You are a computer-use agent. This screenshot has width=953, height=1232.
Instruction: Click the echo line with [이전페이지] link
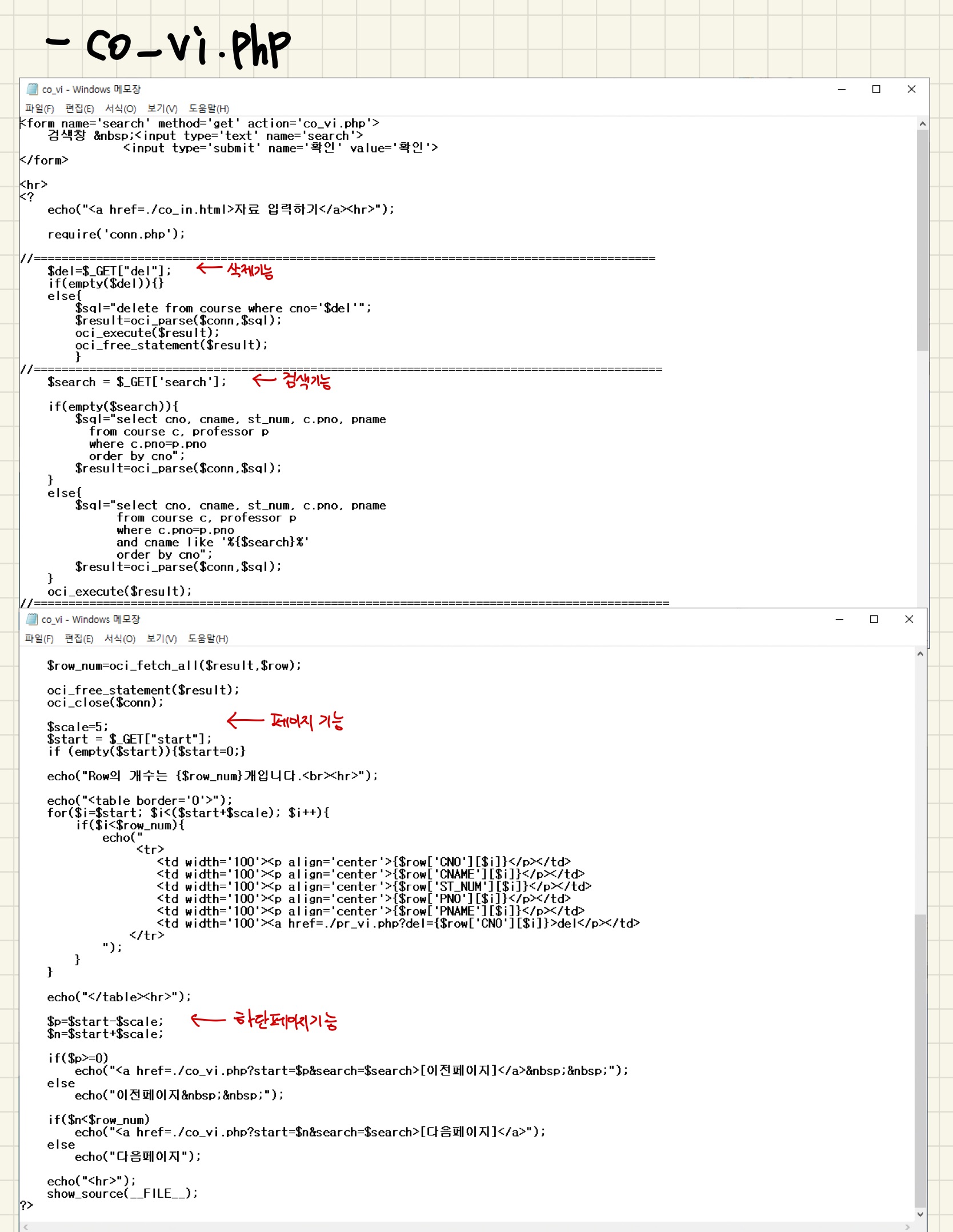pyautogui.click(x=351, y=1070)
